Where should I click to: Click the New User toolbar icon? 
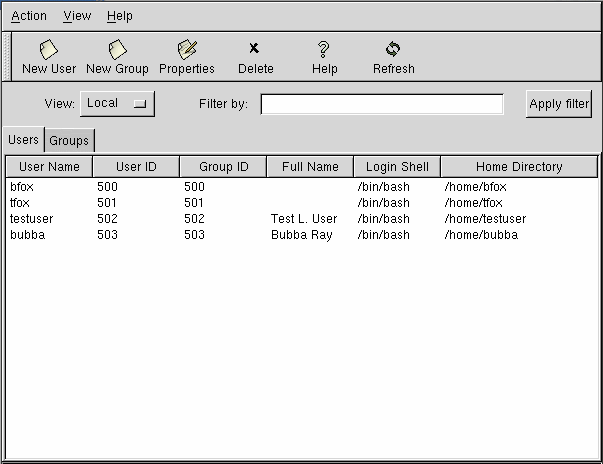[49, 57]
